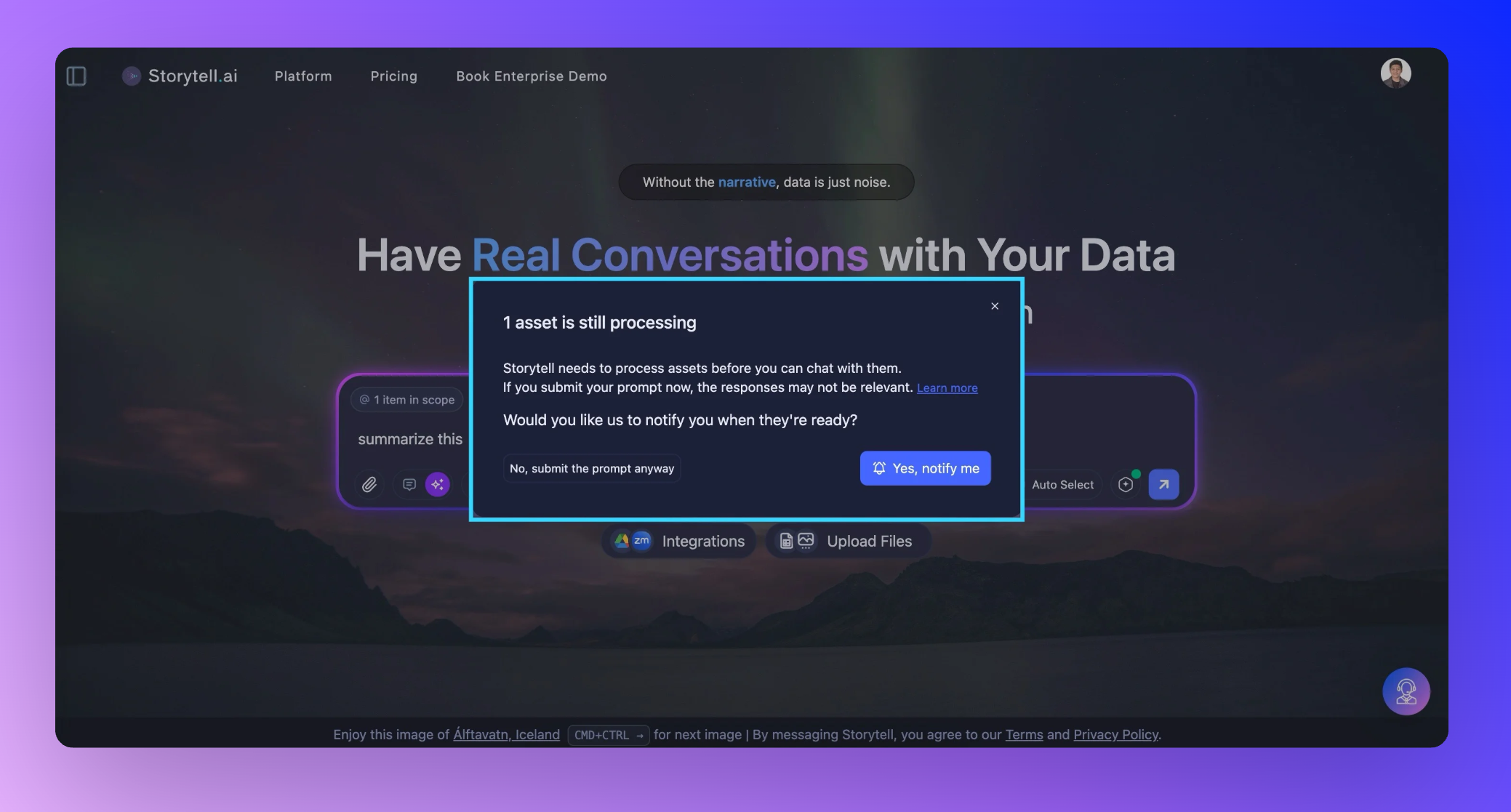1511x812 pixels.
Task: Toggle the left sidebar panel icon
Action: pos(76,76)
